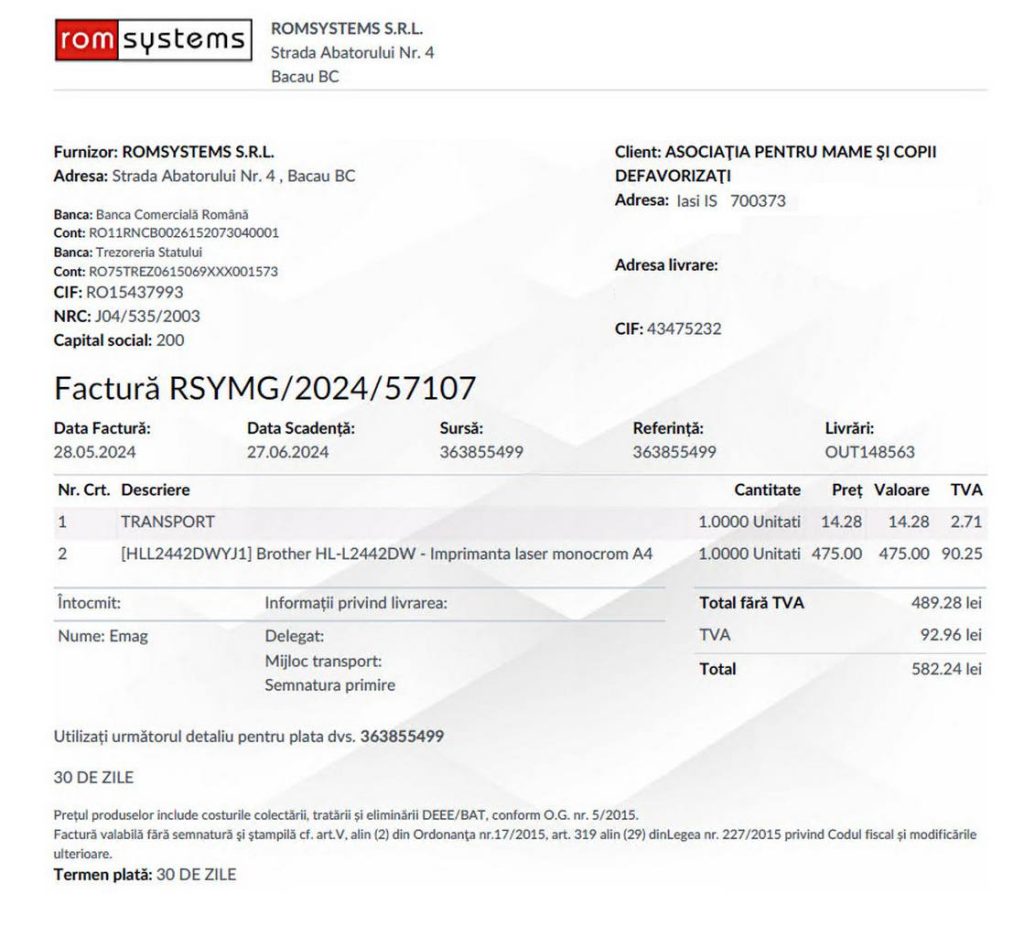Select the client CIF 43475232
The height and width of the screenshot is (937, 1024).
point(684,328)
